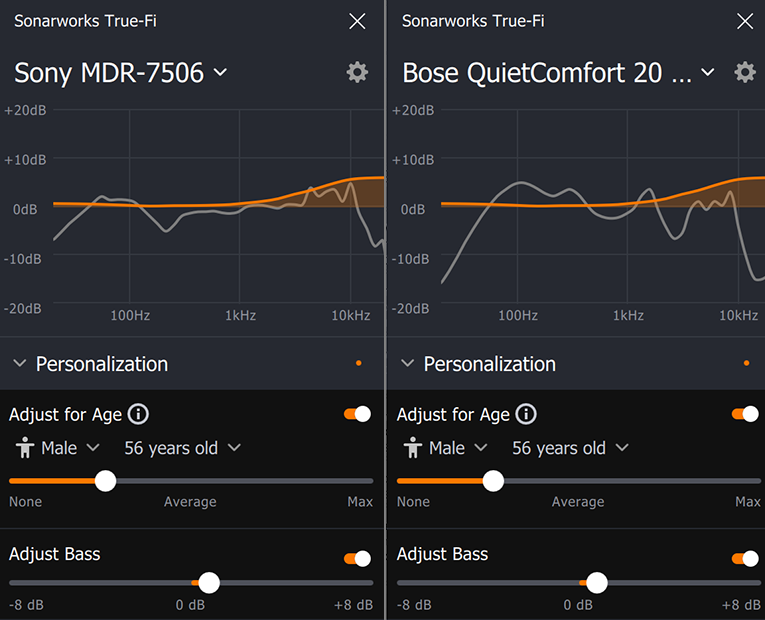The image size is (765, 620).
Task: Open the Male gender dropdown in Sony panel
Action: [x=70, y=448]
